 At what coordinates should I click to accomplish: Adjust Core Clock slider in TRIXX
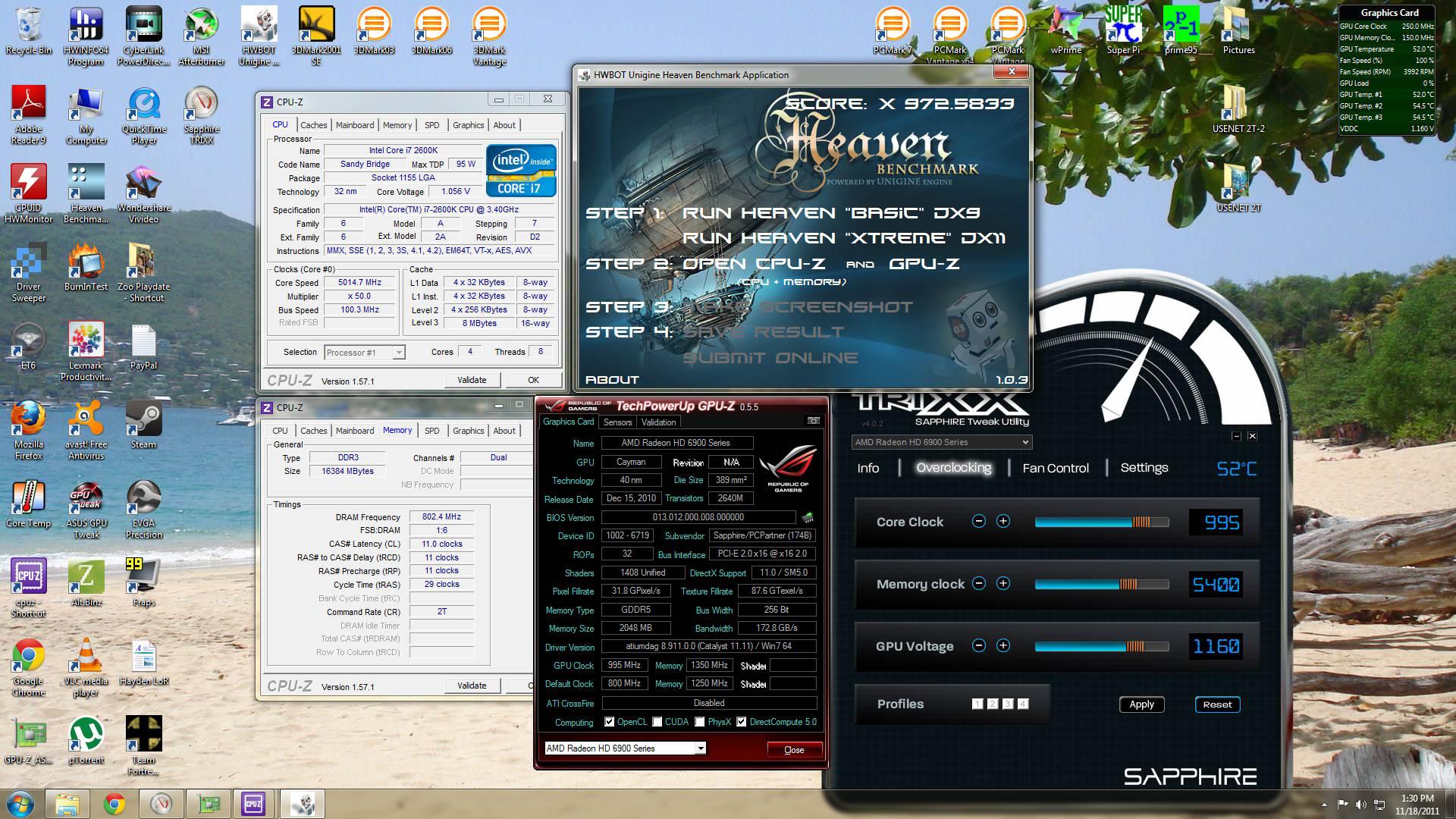(x=1101, y=522)
